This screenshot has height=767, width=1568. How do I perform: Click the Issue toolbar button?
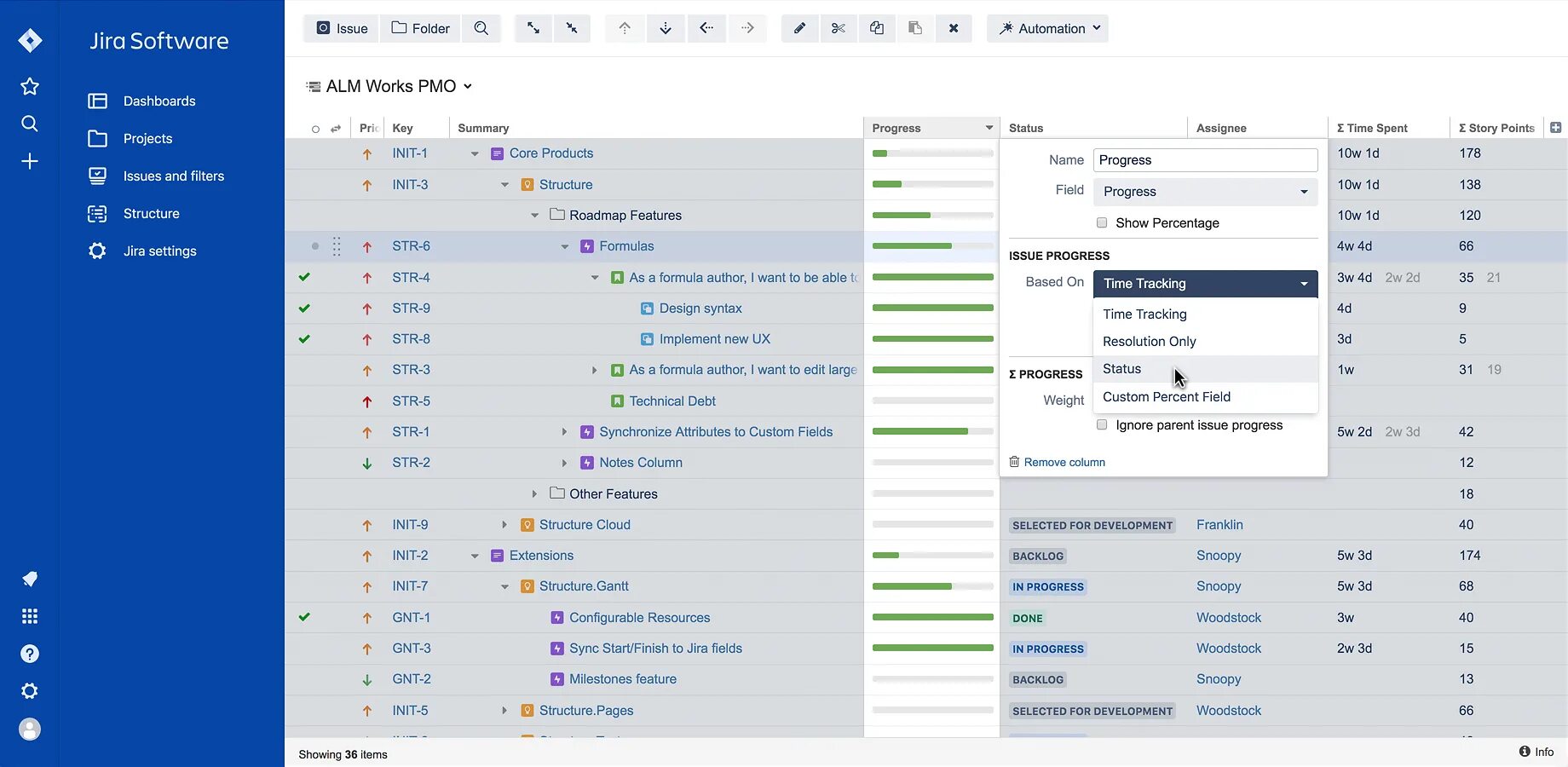pyautogui.click(x=342, y=28)
